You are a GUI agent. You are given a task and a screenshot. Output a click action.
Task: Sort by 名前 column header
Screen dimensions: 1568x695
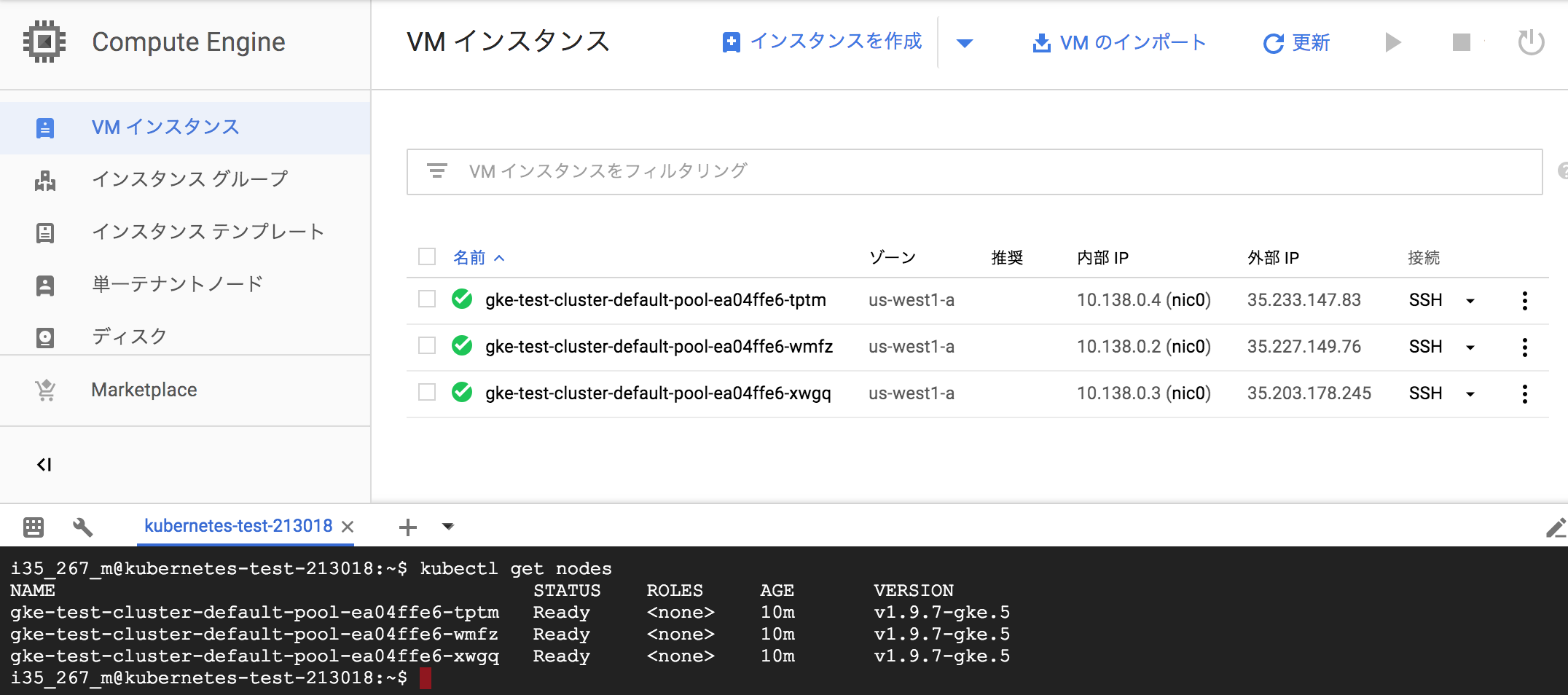479,258
